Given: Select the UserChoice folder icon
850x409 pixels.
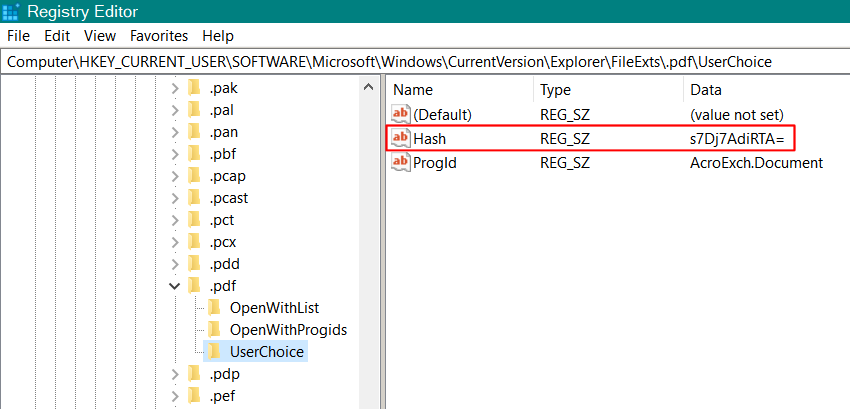Looking at the screenshot, I should point(214,352).
